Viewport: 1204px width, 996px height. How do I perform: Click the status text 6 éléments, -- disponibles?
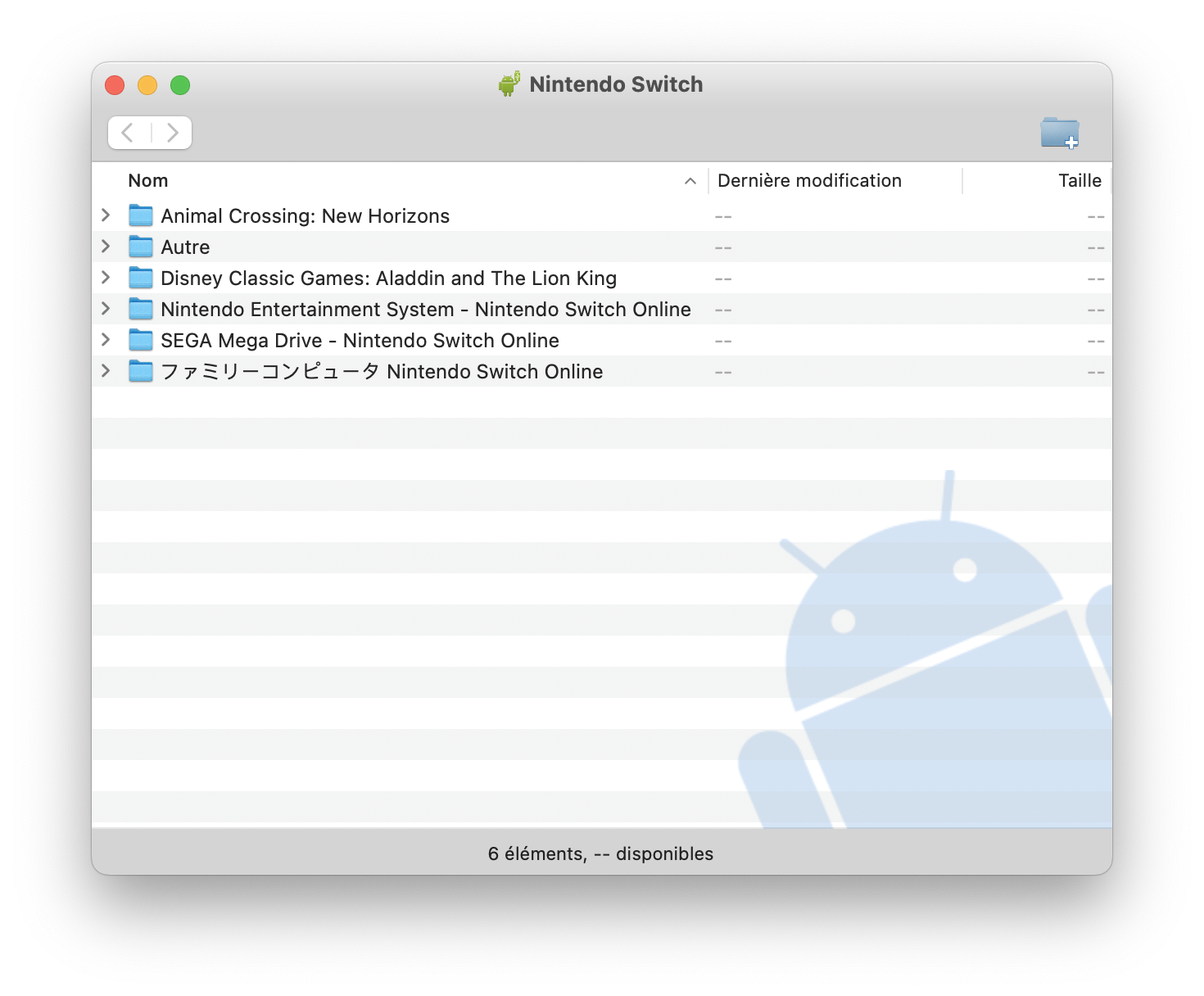click(x=600, y=853)
